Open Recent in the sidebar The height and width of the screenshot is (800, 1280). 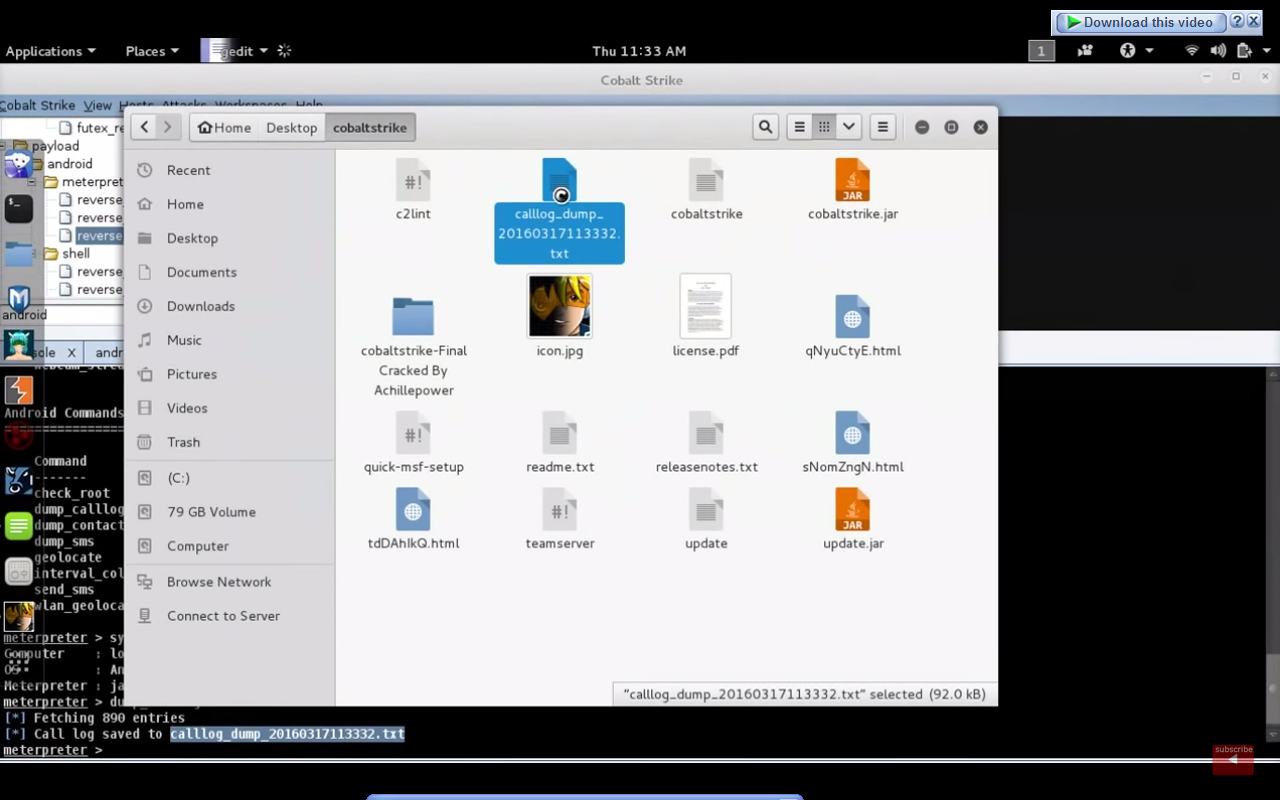[229, 170]
